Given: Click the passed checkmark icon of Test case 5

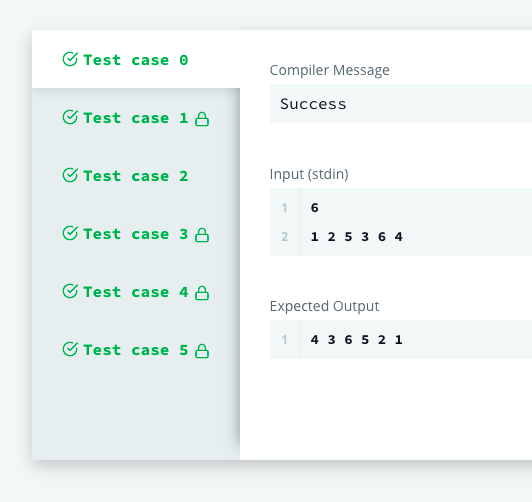Looking at the screenshot, I should [x=70, y=349].
